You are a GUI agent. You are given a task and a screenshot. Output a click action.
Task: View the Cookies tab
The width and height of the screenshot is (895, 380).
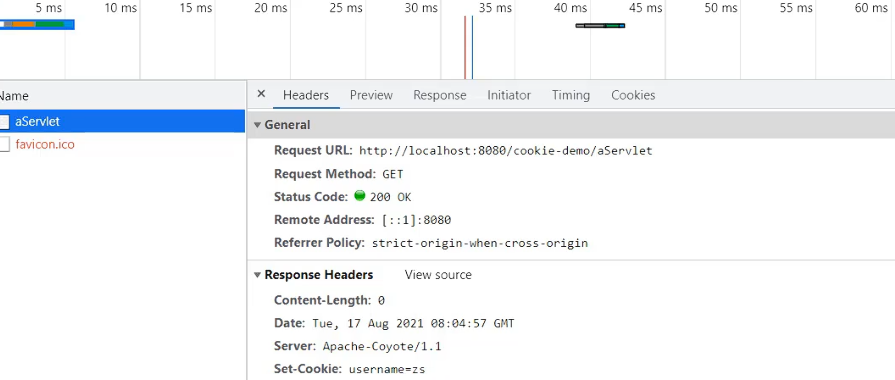[x=633, y=95]
